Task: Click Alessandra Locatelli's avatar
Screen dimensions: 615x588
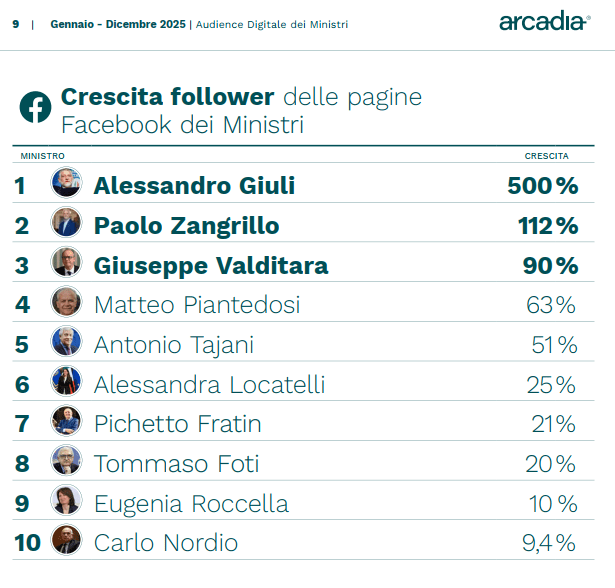Action: point(66,382)
